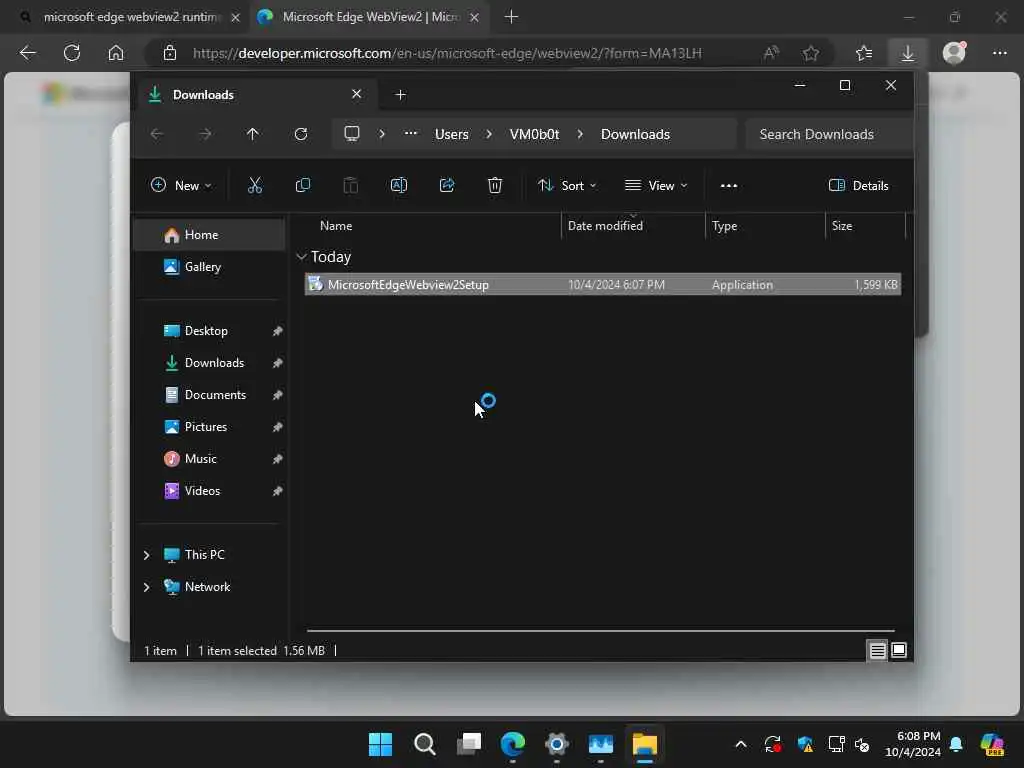This screenshot has height=768, width=1024.
Task: Expand chevron after Users in breadcrumb
Action: pos(488,134)
